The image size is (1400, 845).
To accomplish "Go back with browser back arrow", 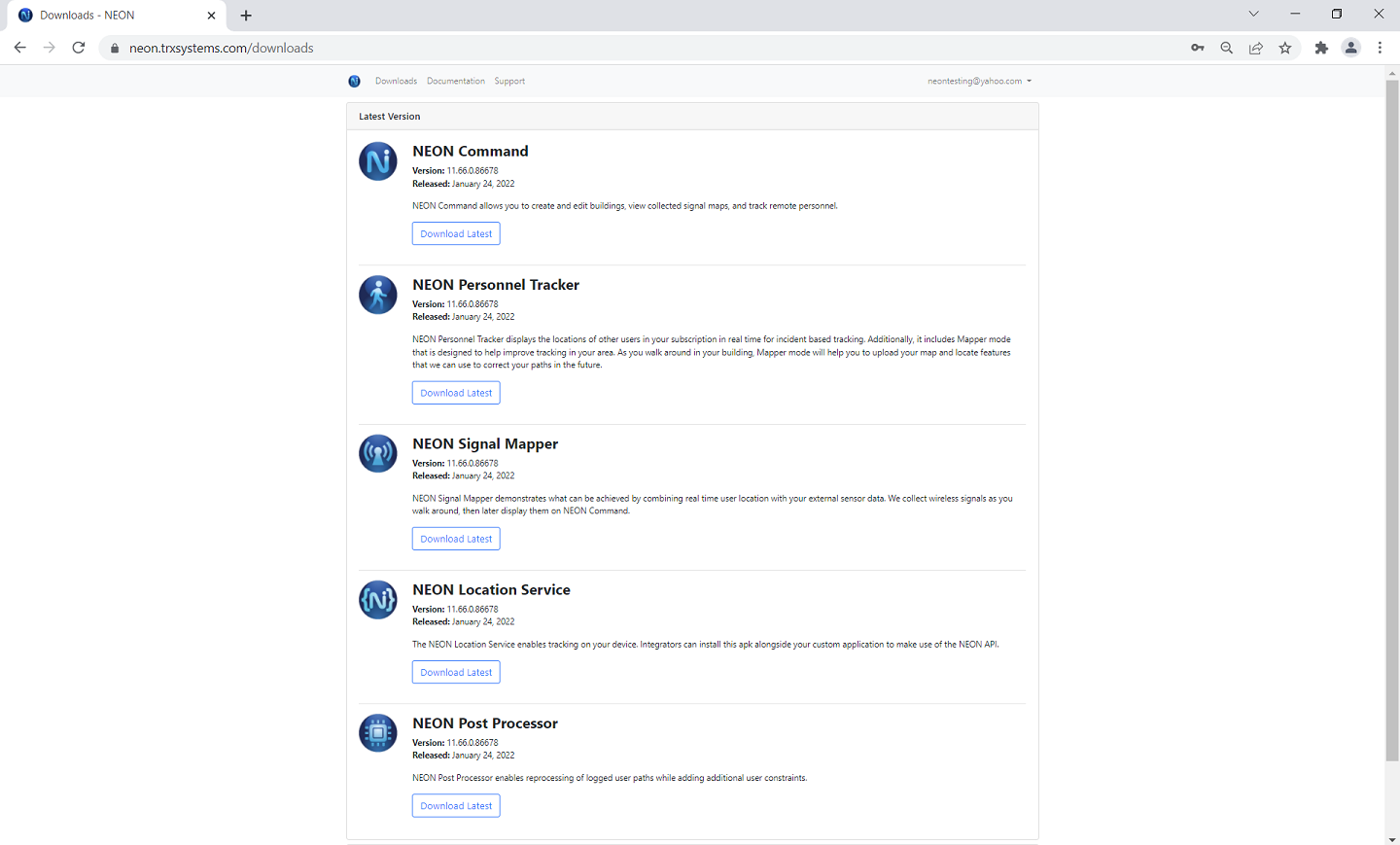I will [x=19, y=48].
